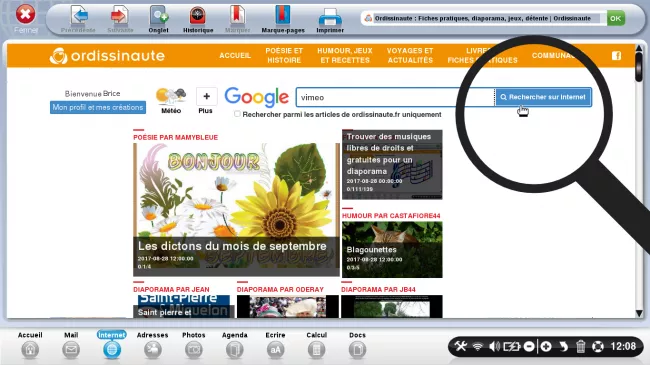The height and width of the screenshot is (365, 650).
Task: Open Les dictons du mois de septembre
Action: [236, 209]
